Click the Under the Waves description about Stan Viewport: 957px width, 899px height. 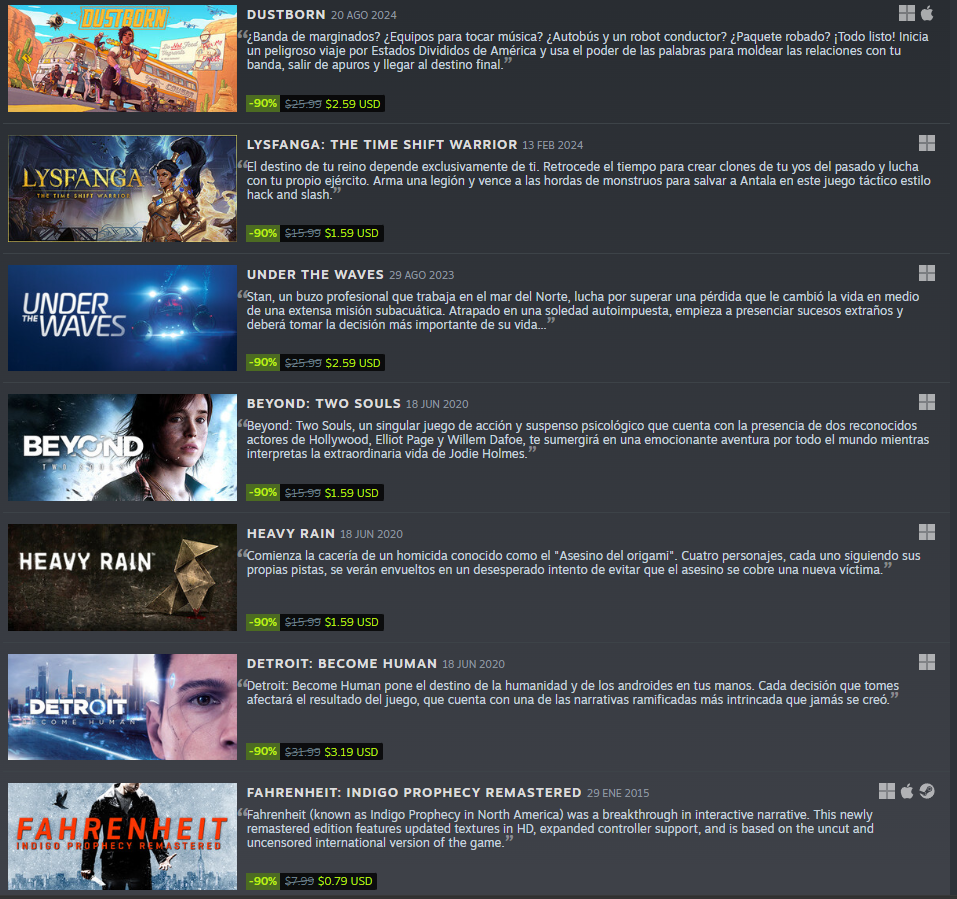(583, 311)
